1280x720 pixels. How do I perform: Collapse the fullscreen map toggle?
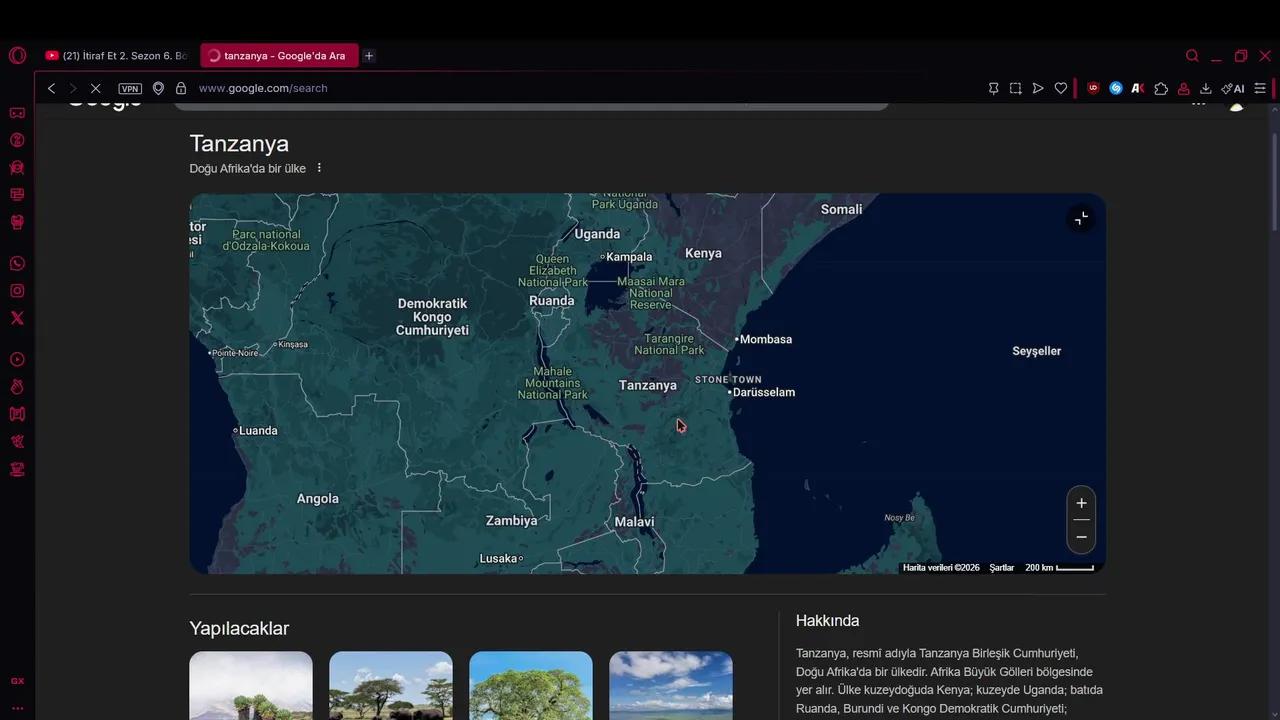[1081, 218]
